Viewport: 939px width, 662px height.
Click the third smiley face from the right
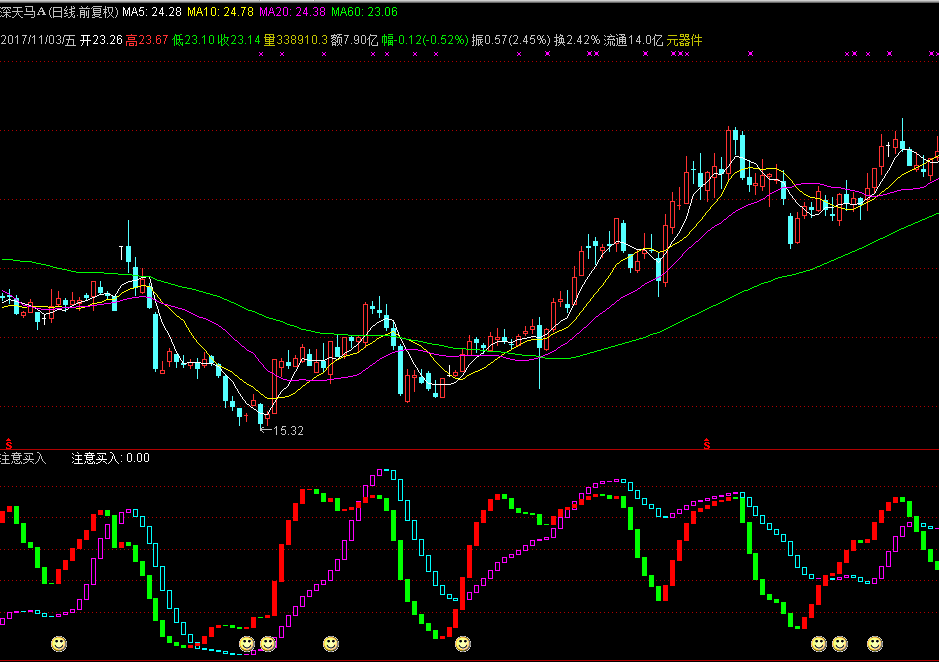(x=819, y=644)
